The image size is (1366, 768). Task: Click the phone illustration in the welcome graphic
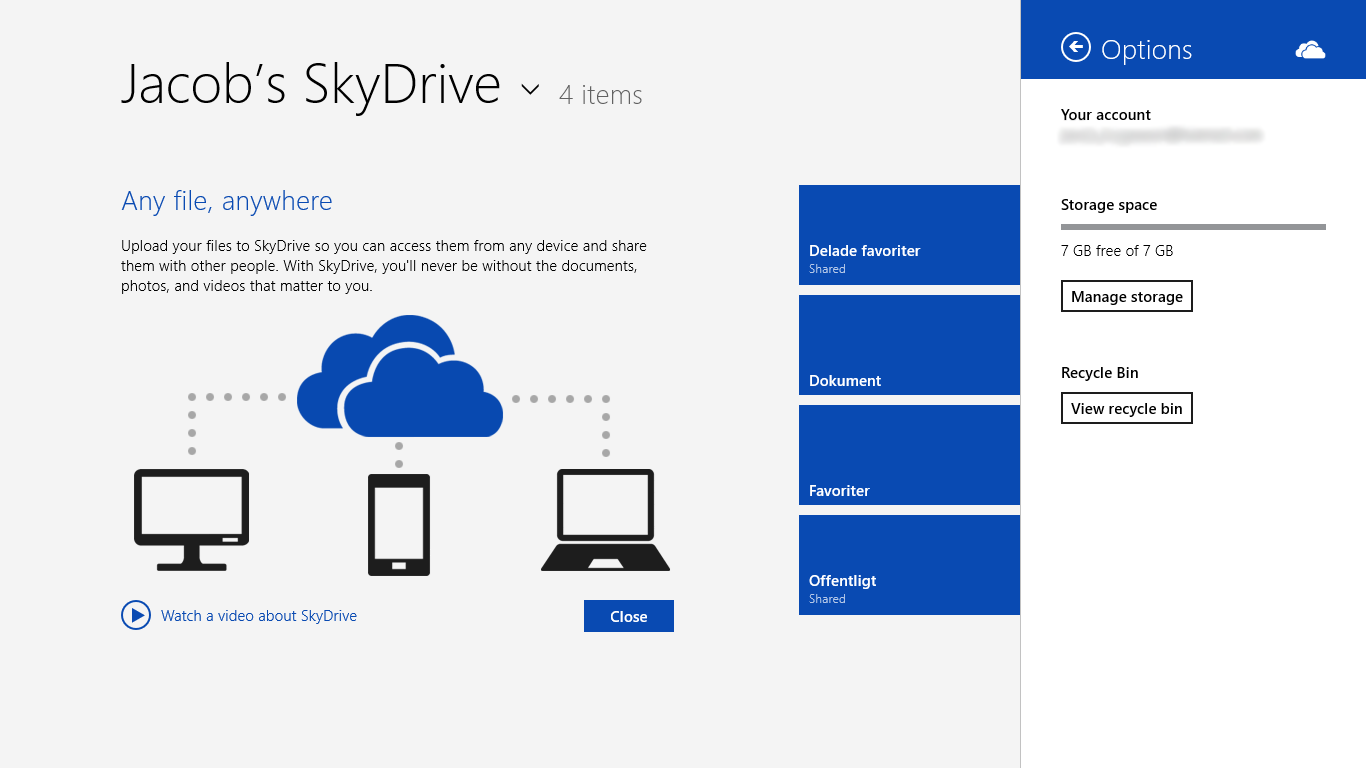pos(399,523)
